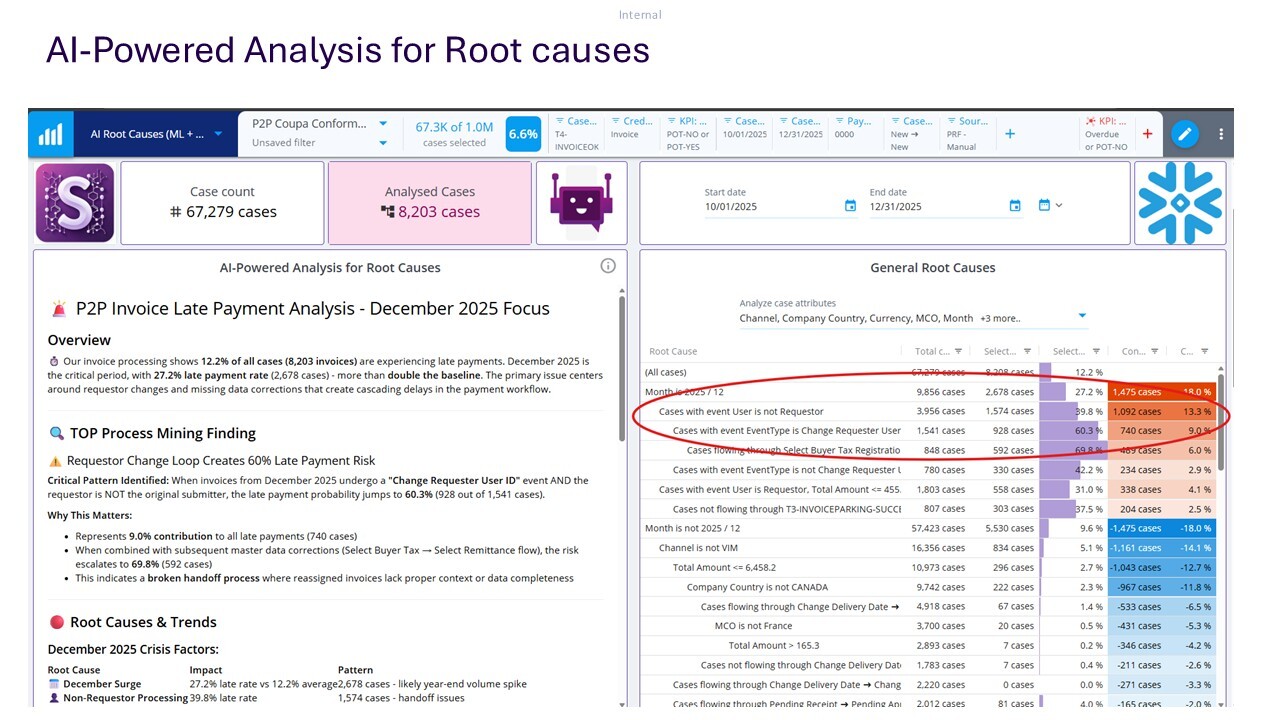Select Select Buyer Tax Registration flow row

pyautogui.click(x=929, y=450)
